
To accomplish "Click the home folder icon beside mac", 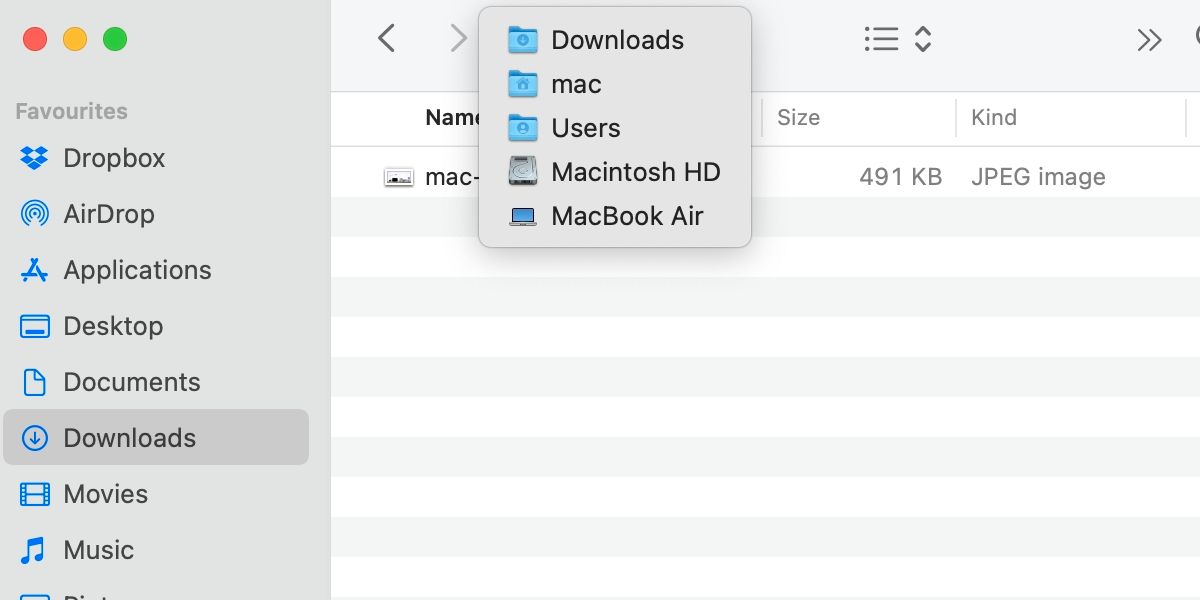I will coord(523,84).
